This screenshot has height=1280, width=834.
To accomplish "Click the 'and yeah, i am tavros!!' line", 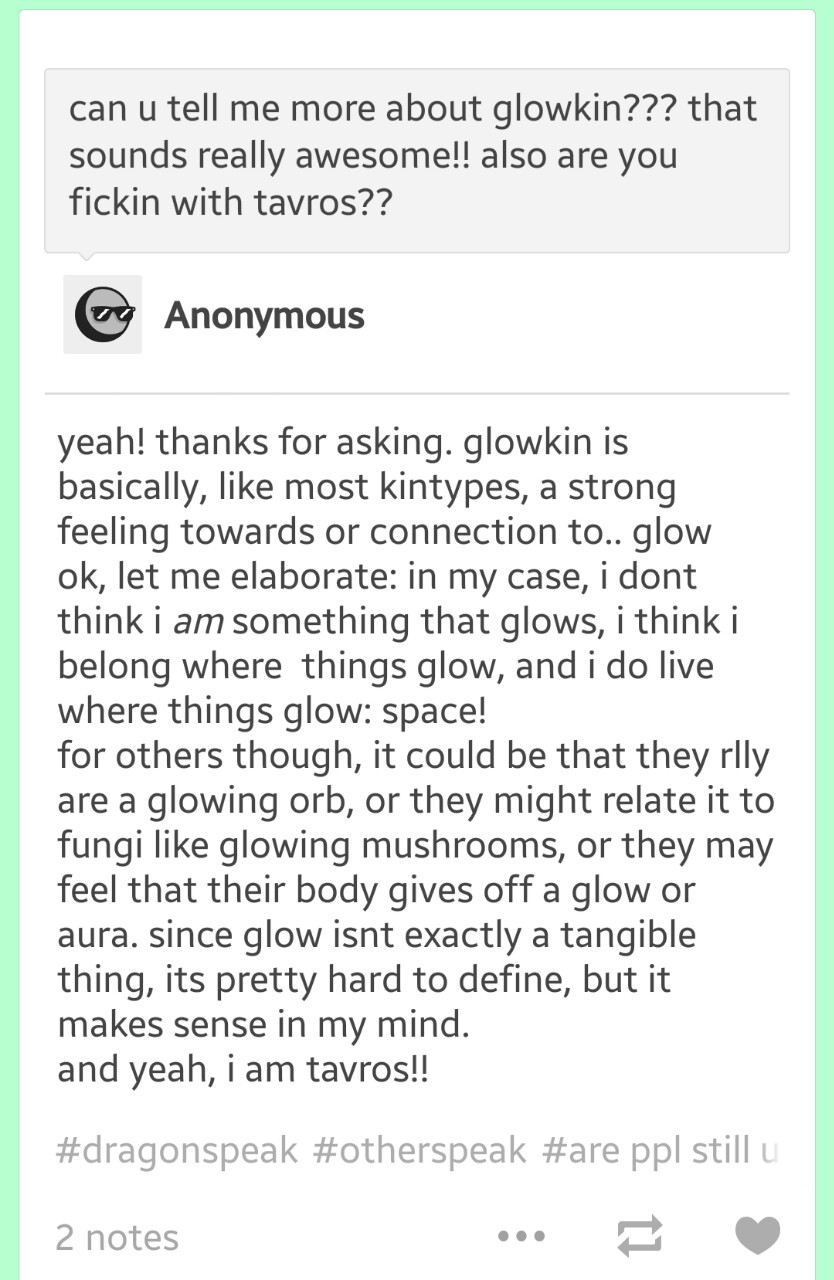I will 243,1070.
